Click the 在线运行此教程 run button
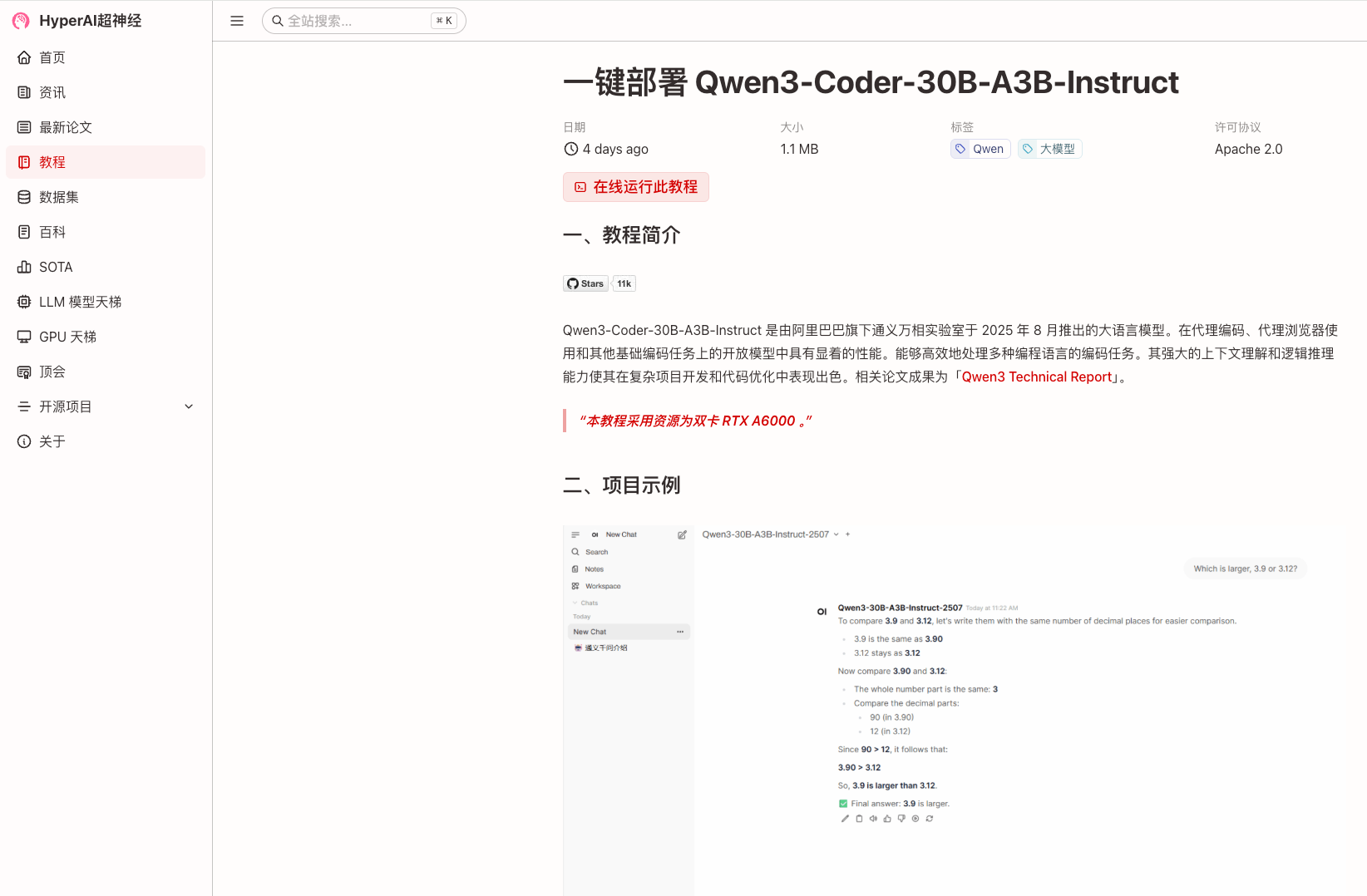Screen dimensions: 1367x896 pos(635,187)
